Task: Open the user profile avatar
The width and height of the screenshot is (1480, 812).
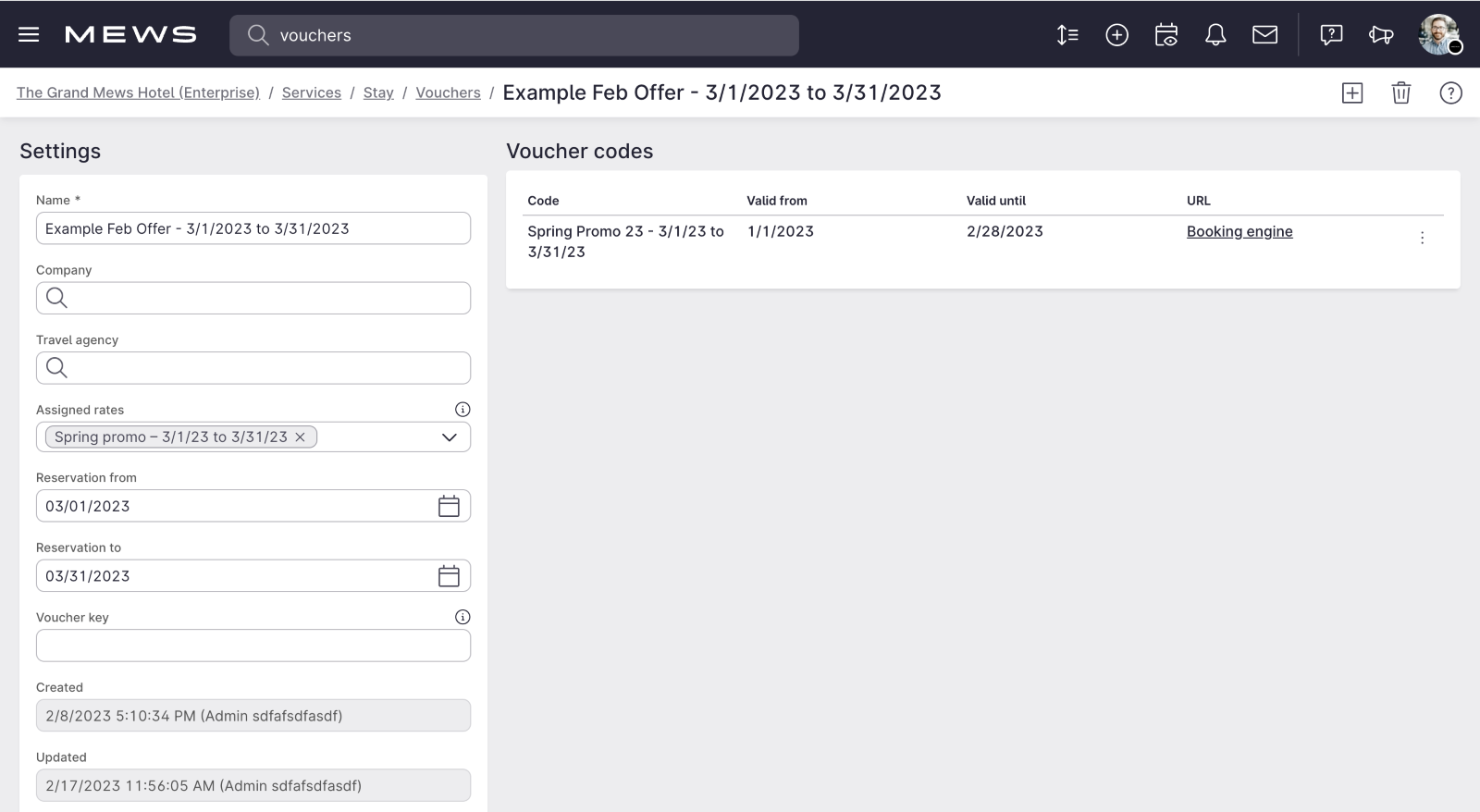Action: pyautogui.click(x=1439, y=35)
